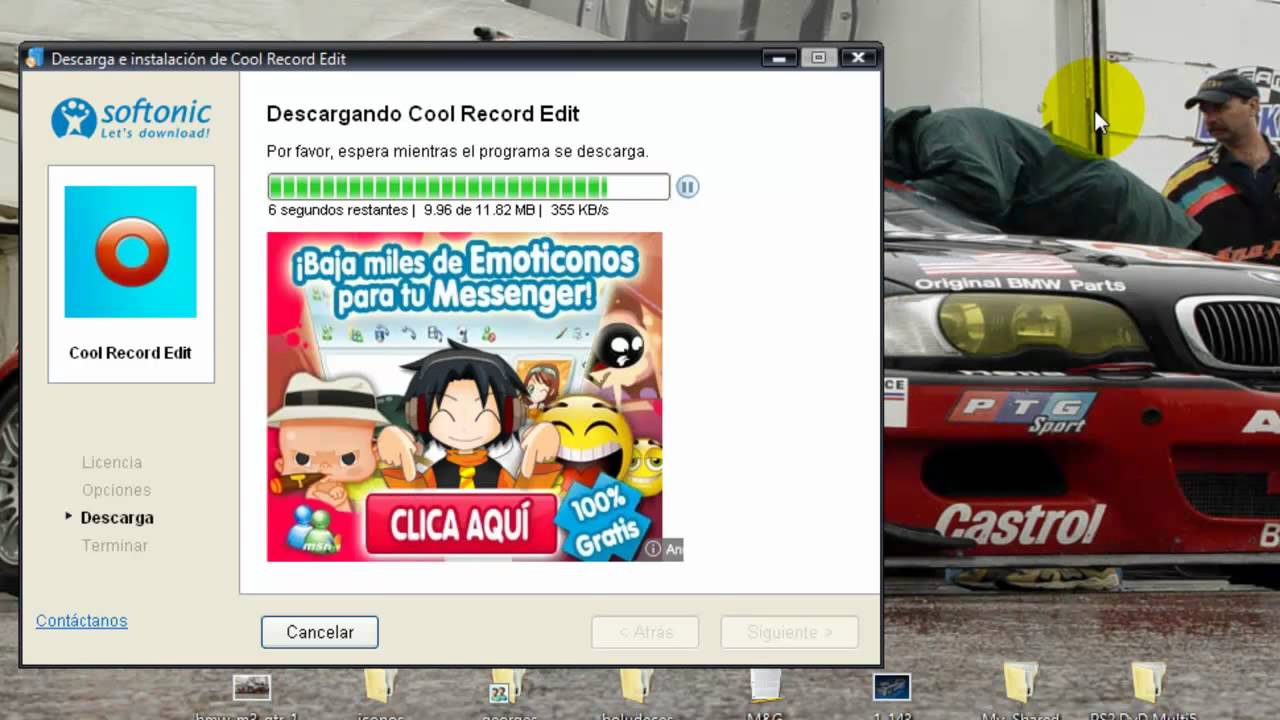The image size is (1280, 720).
Task: Click the '355 KB/s' download speed text
Action: pyautogui.click(x=579, y=210)
